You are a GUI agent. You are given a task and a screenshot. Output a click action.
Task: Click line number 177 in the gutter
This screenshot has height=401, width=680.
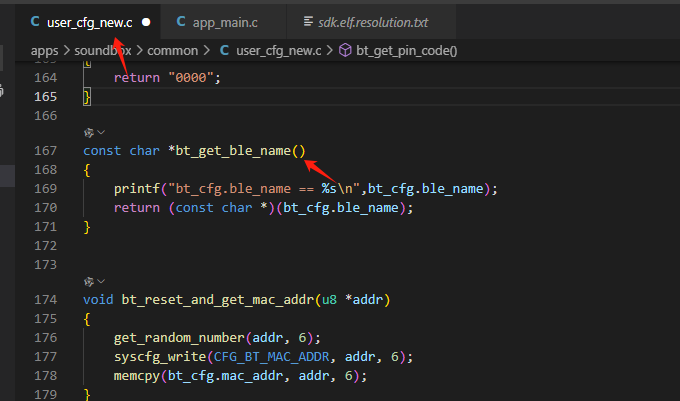click(x=46, y=357)
